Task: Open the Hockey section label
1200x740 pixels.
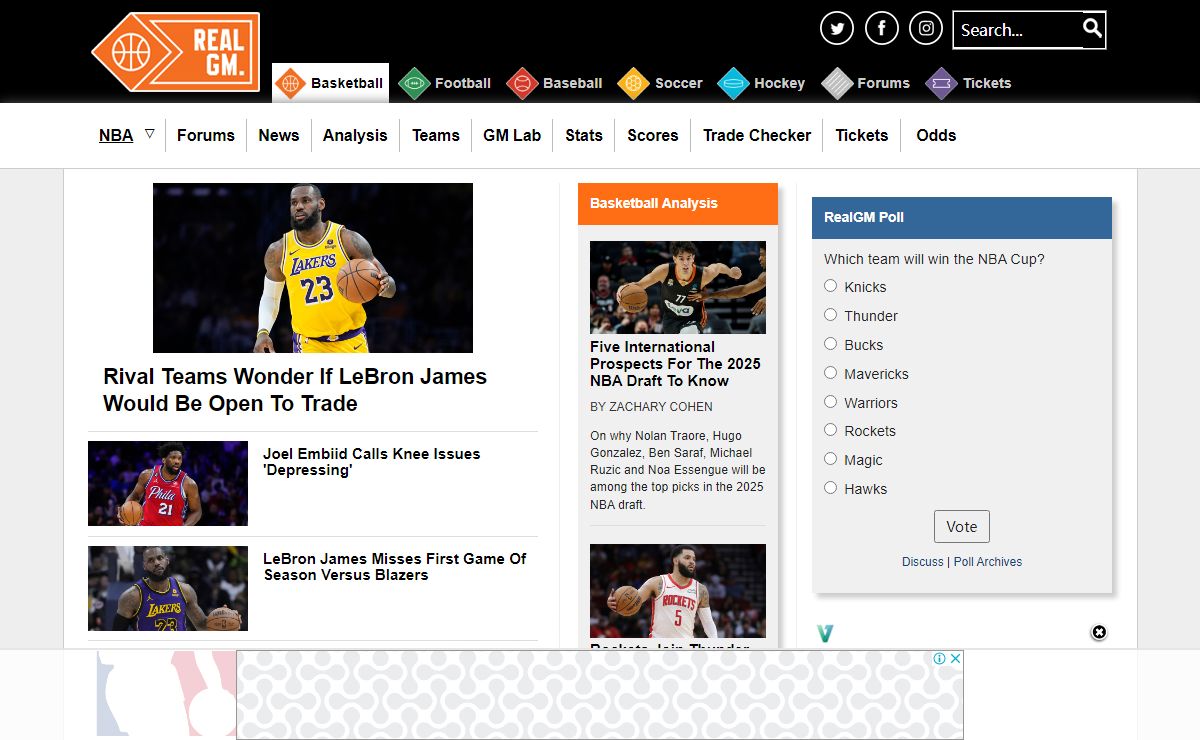Action: click(x=780, y=83)
